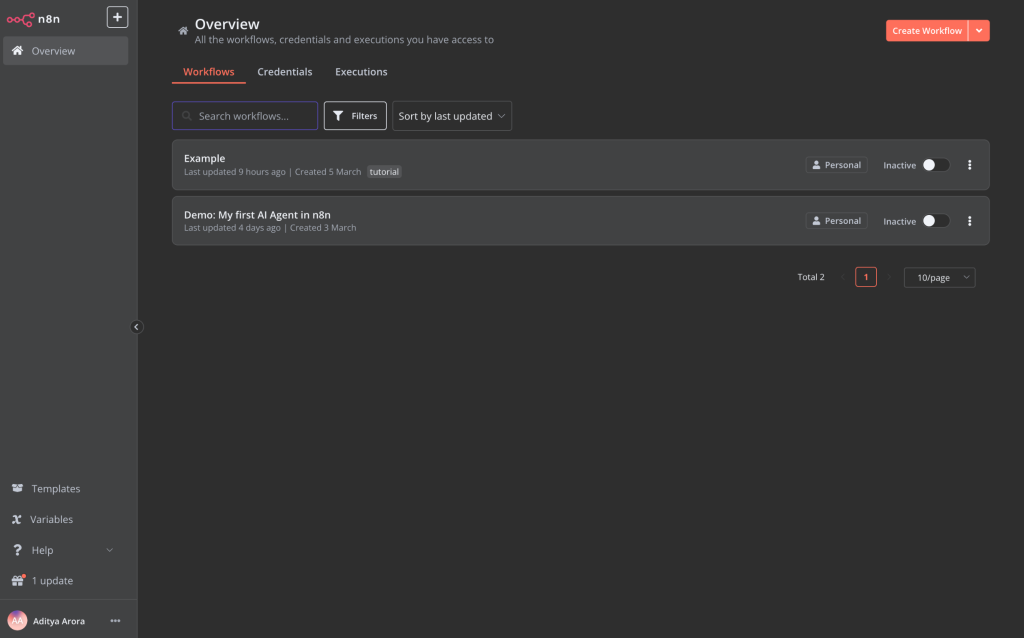The image size is (1024, 638).
Task: Click the plus icon beside the n8n logo
Action: pyautogui.click(x=118, y=17)
